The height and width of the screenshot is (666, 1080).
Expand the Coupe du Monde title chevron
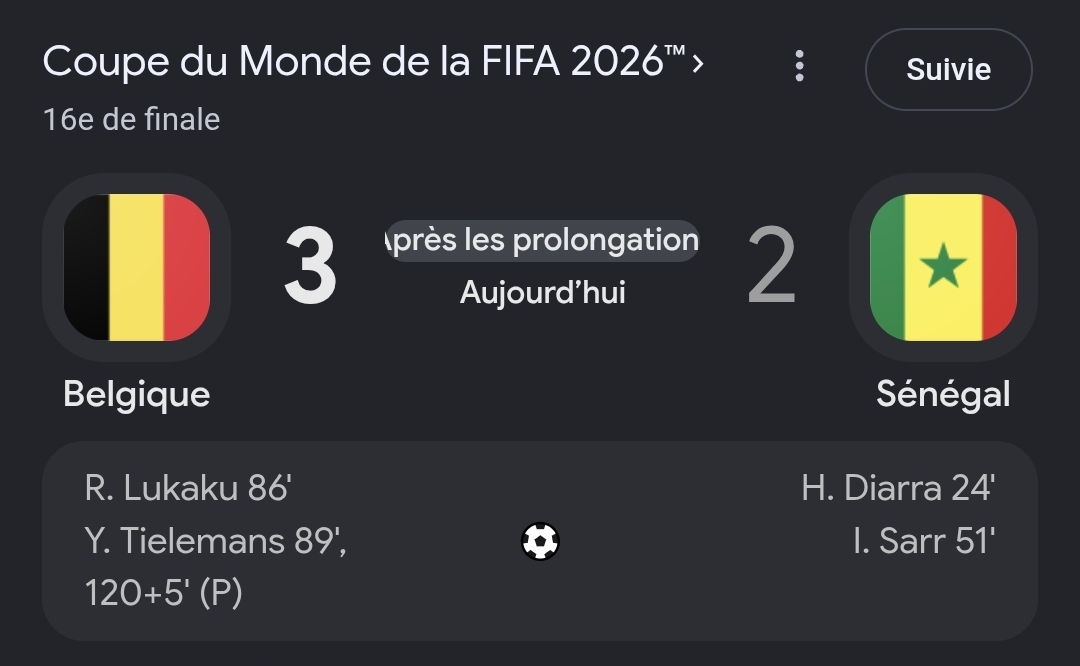tap(698, 64)
